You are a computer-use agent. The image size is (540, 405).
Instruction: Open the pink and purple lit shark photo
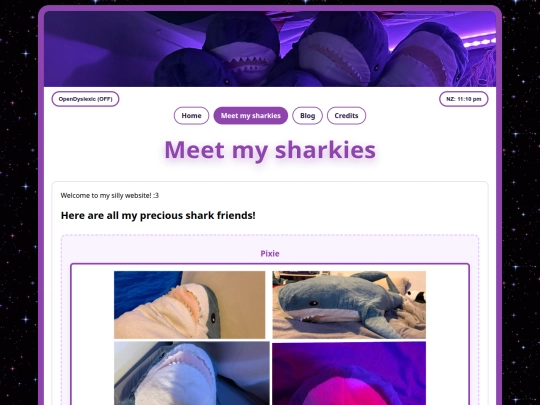(349, 373)
